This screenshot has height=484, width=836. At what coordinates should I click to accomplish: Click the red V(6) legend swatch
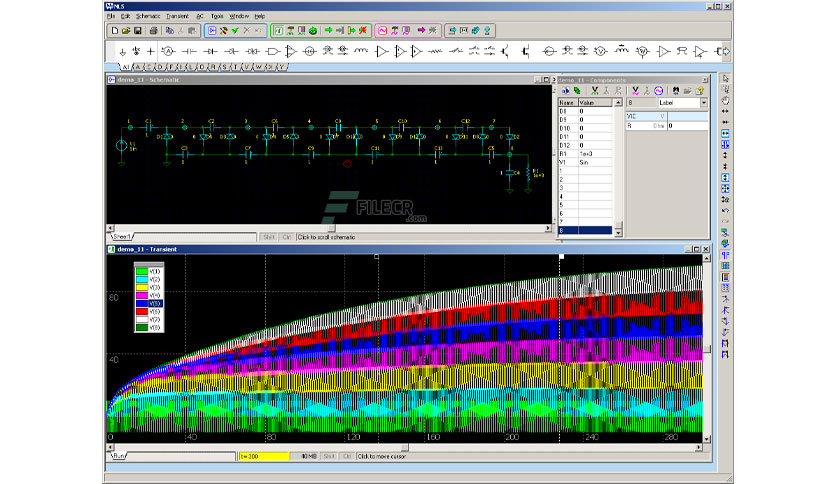pyautogui.click(x=142, y=311)
